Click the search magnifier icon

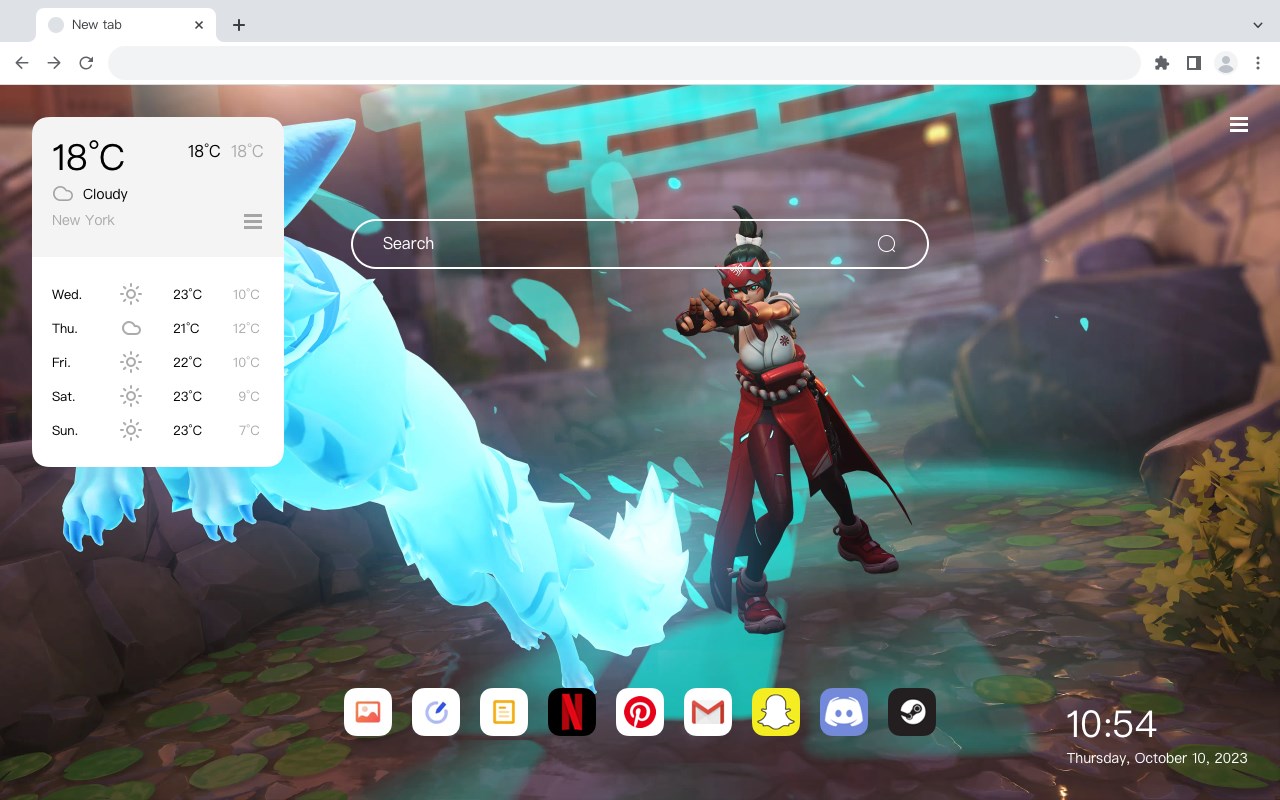[x=886, y=244]
